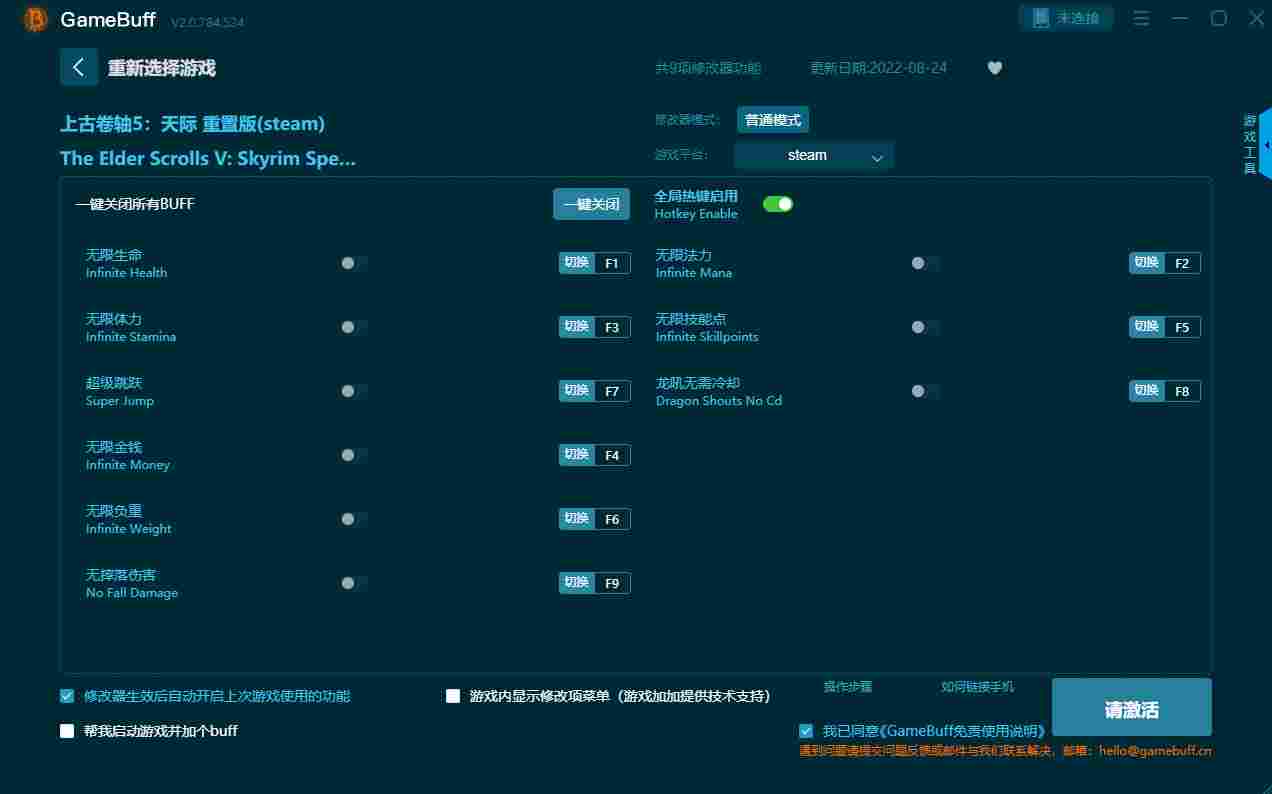Go back with the arrow button
The width and height of the screenshot is (1272, 794).
click(x=79, y=67)
